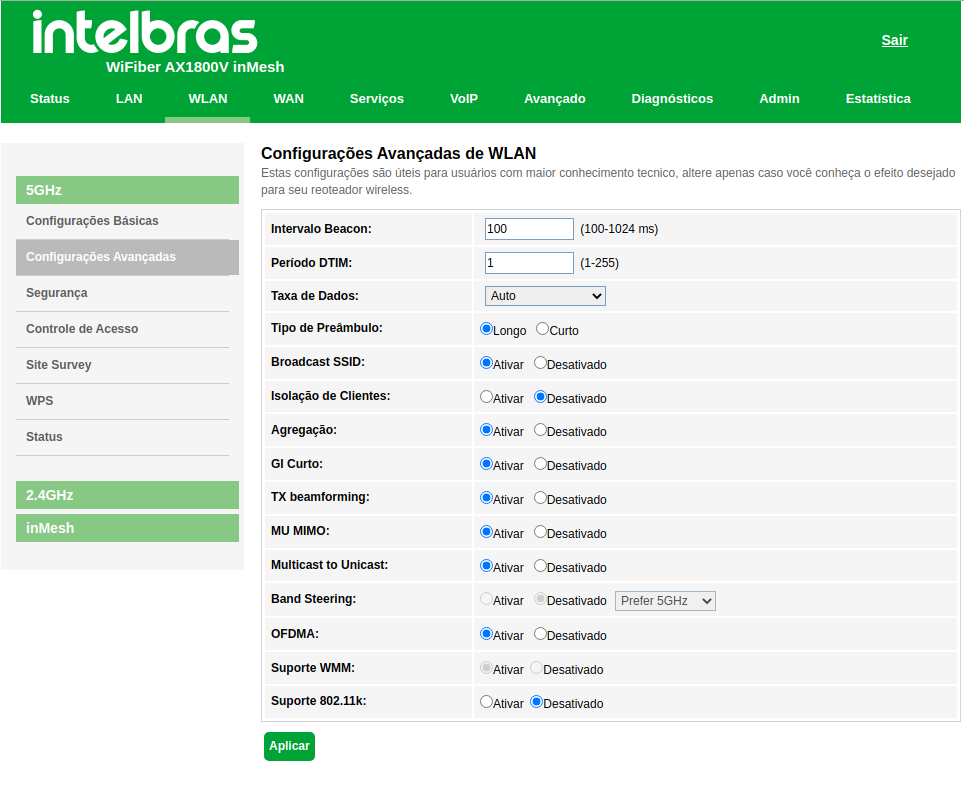The image size is (964, 786).
Task: Click the Aplicar button
Action: pyautogui.click(x=289, y=746)
